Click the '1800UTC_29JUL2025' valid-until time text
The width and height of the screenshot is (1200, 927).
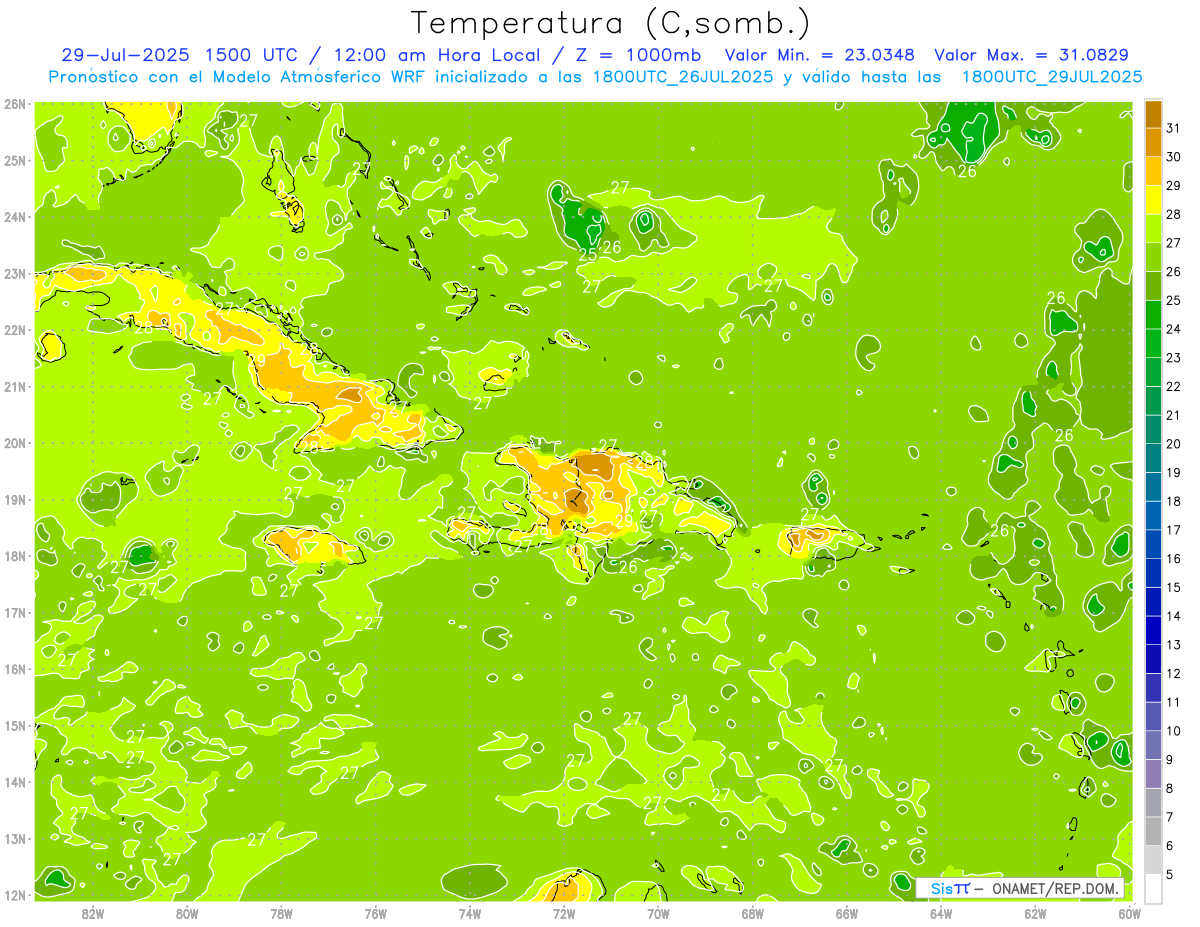pos(1052,76)
